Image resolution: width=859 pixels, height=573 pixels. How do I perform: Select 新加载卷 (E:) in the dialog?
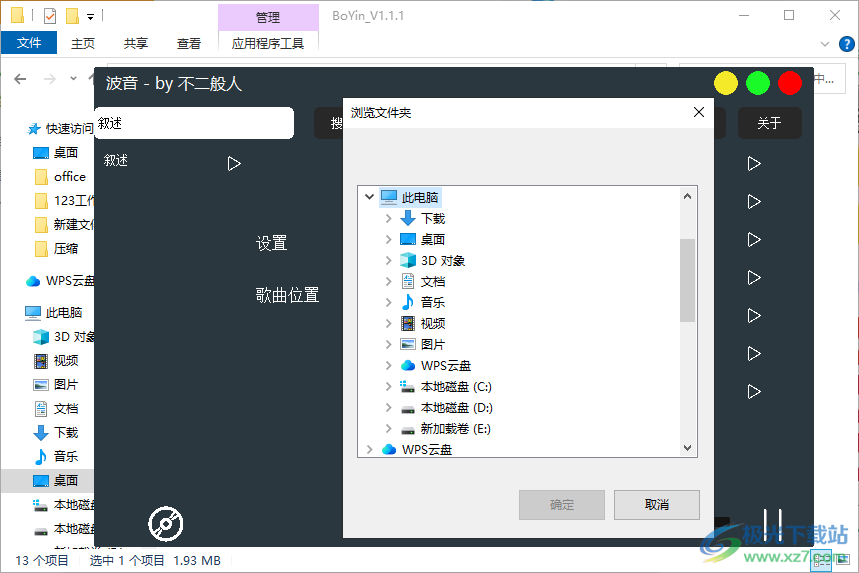(455, 428)
